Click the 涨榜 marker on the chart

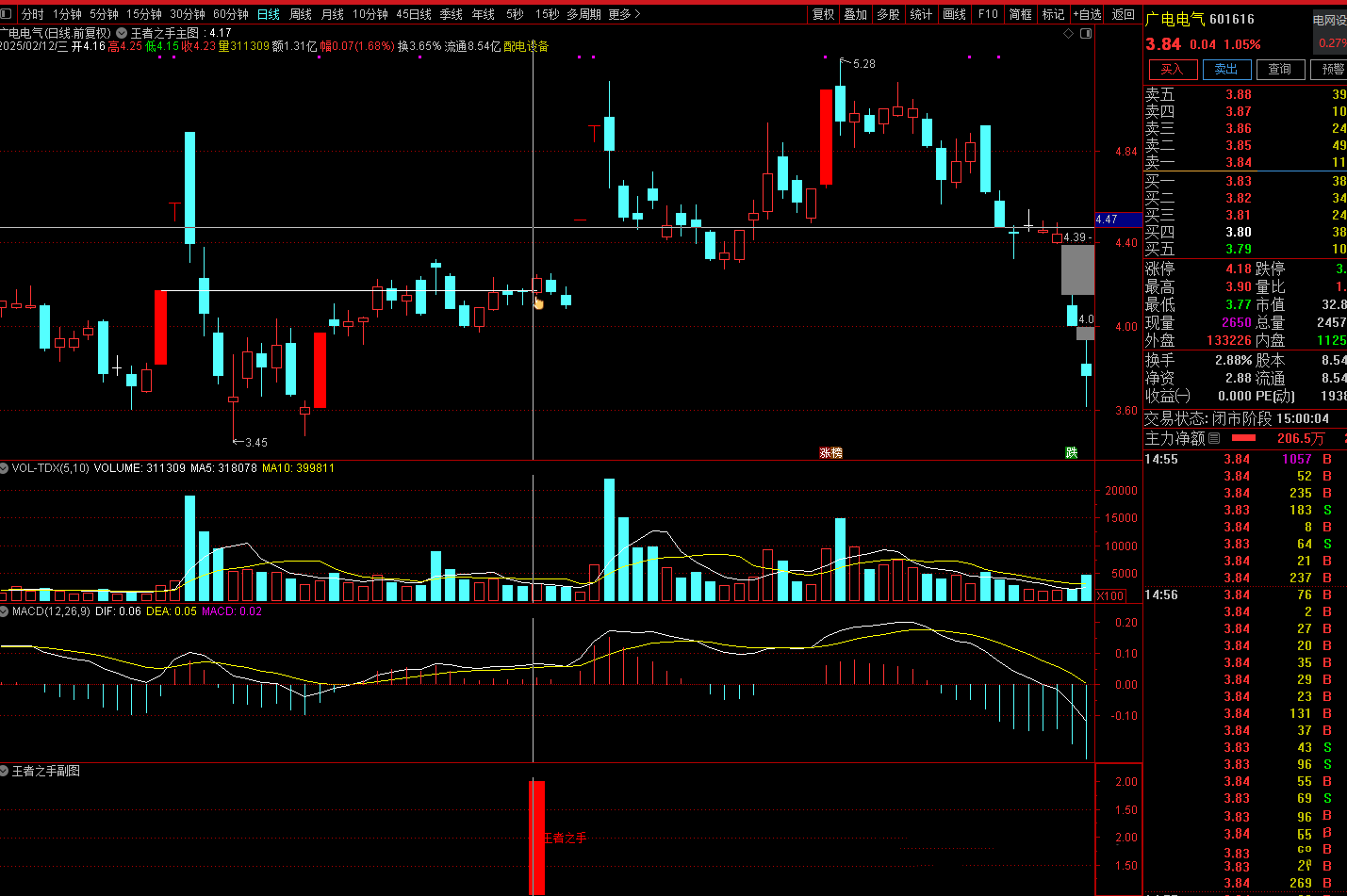pos(830,453)
